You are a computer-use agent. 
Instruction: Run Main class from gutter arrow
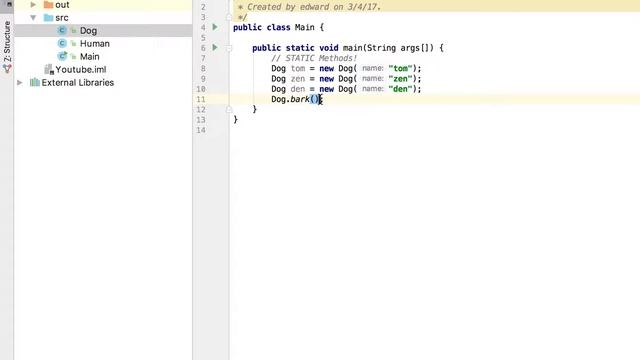coord(215,27)
